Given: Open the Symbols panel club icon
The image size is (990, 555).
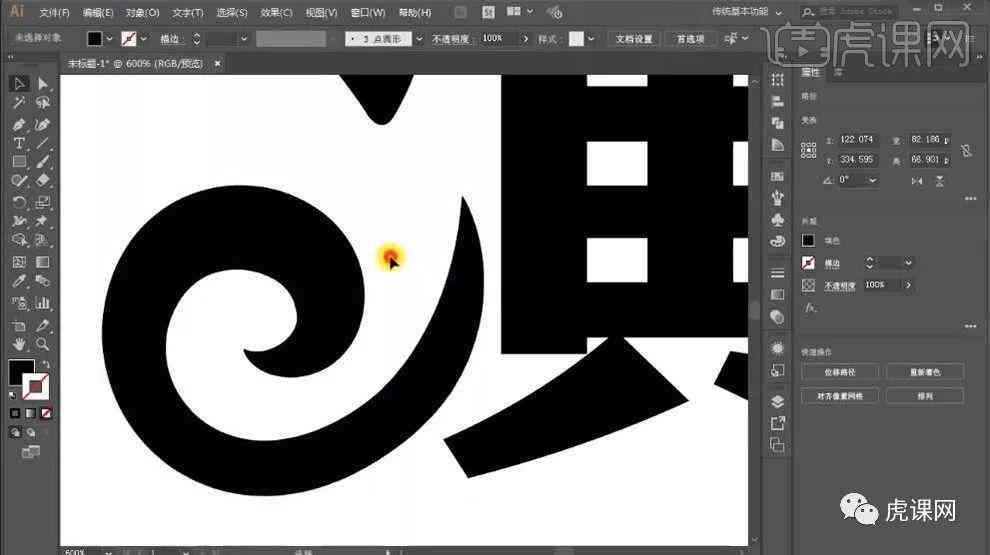Looking at the screenshot, I should pos(777,220).
